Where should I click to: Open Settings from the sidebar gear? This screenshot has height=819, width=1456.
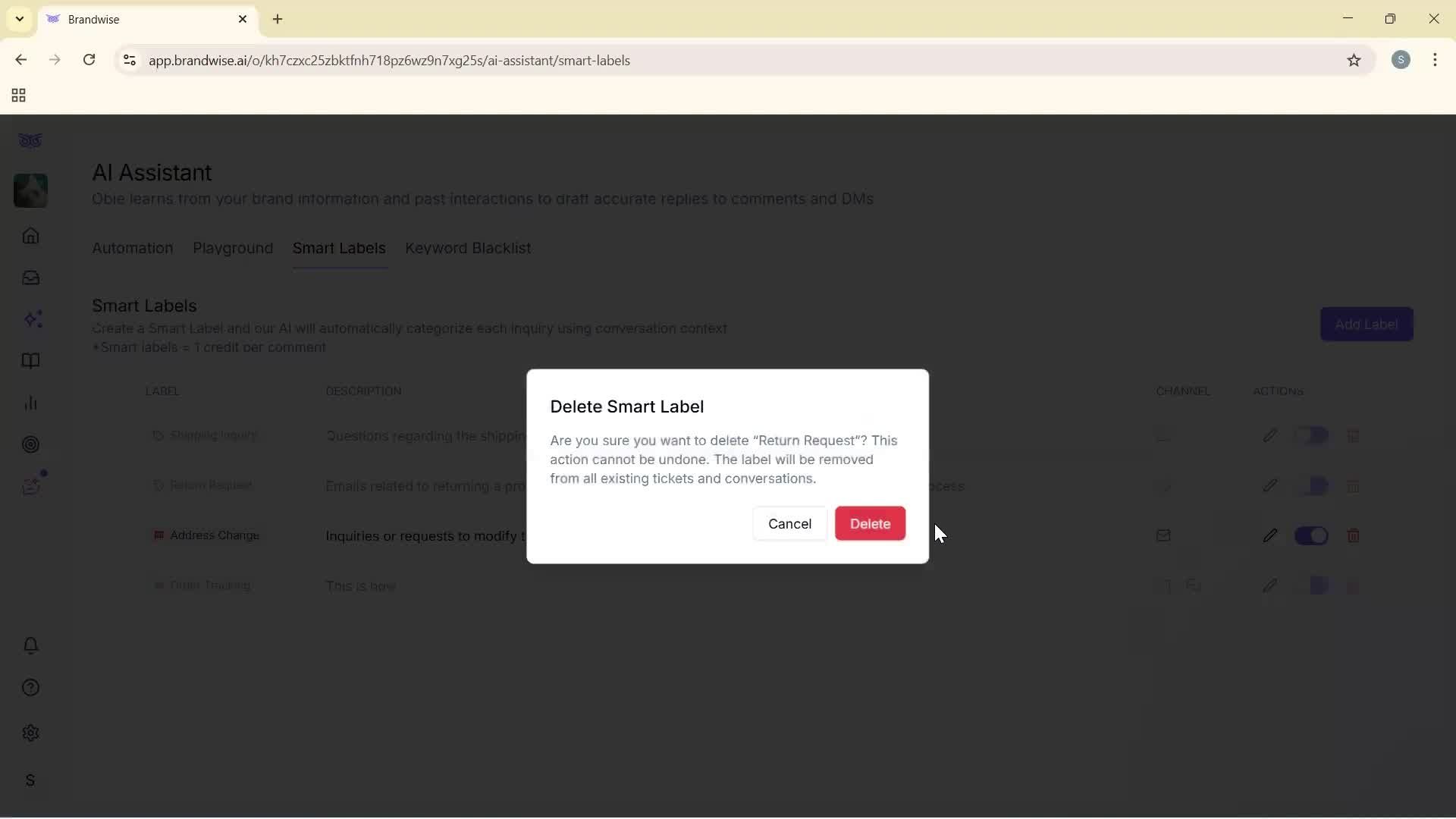pyautogui.click(x=30, y=733)
